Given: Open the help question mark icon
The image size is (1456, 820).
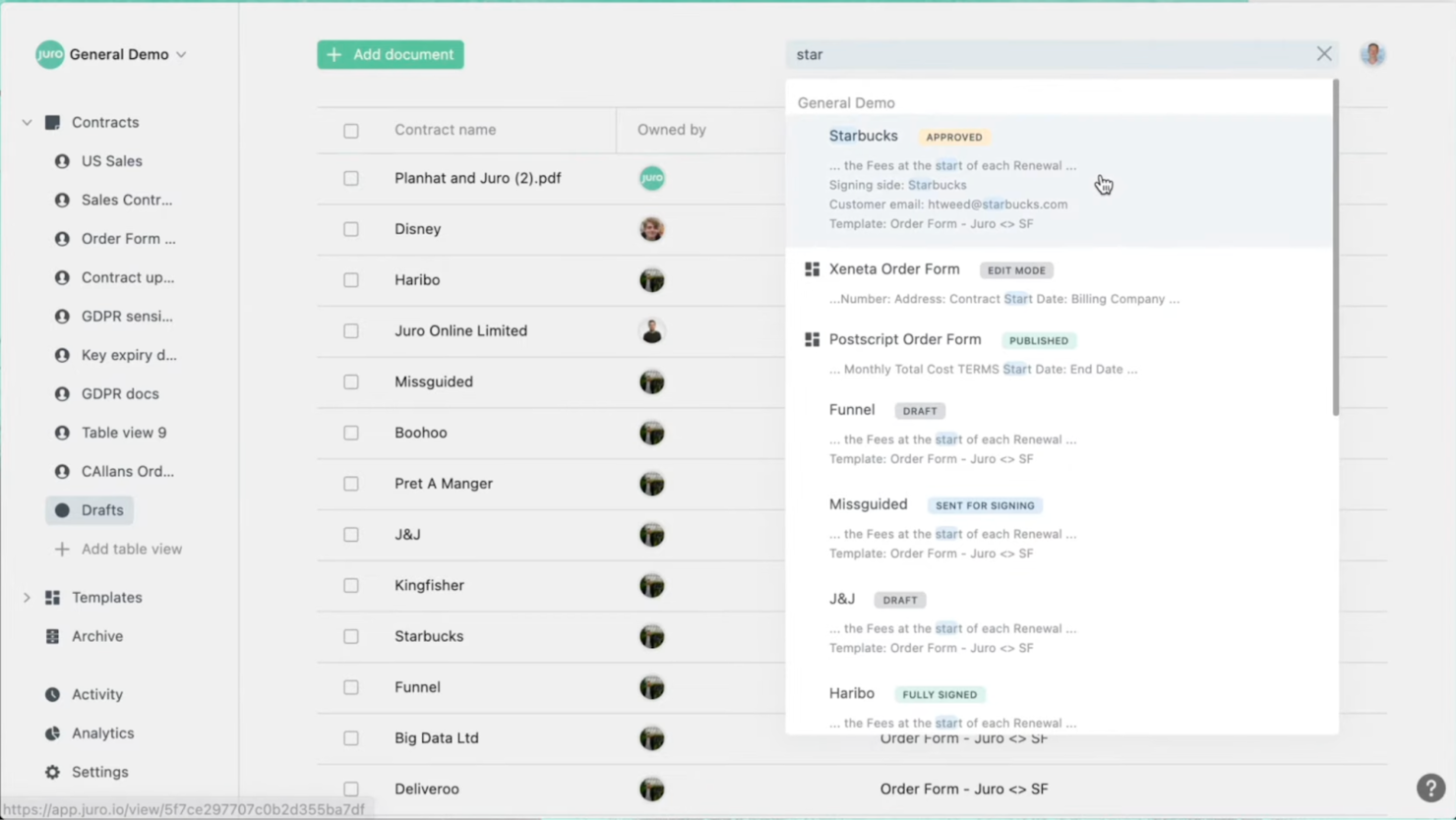Looking at the screenshot, I should (x=1430, y=788).
